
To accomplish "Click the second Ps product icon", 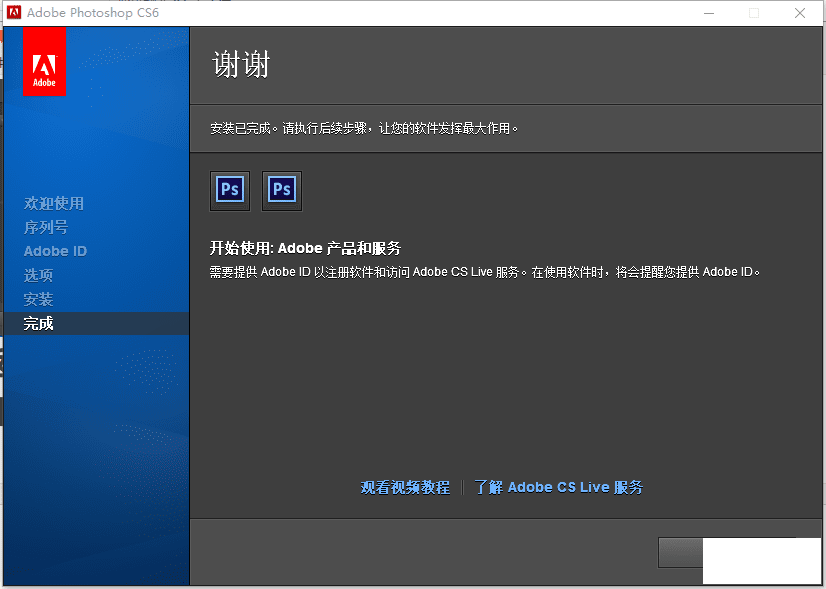I will click(x=282, y=190).
